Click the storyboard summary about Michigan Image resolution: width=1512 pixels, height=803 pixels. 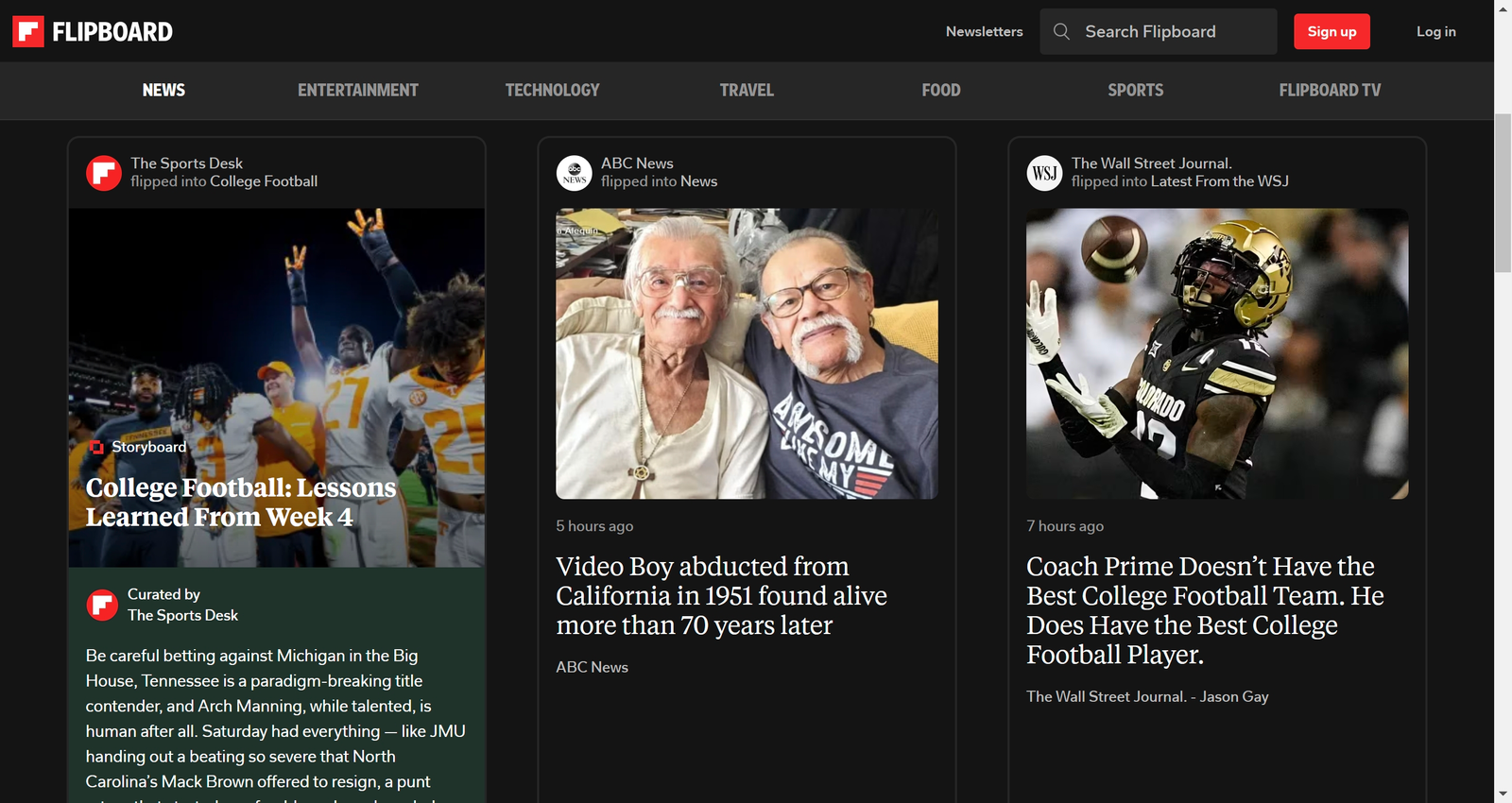(x=275, y=723)
